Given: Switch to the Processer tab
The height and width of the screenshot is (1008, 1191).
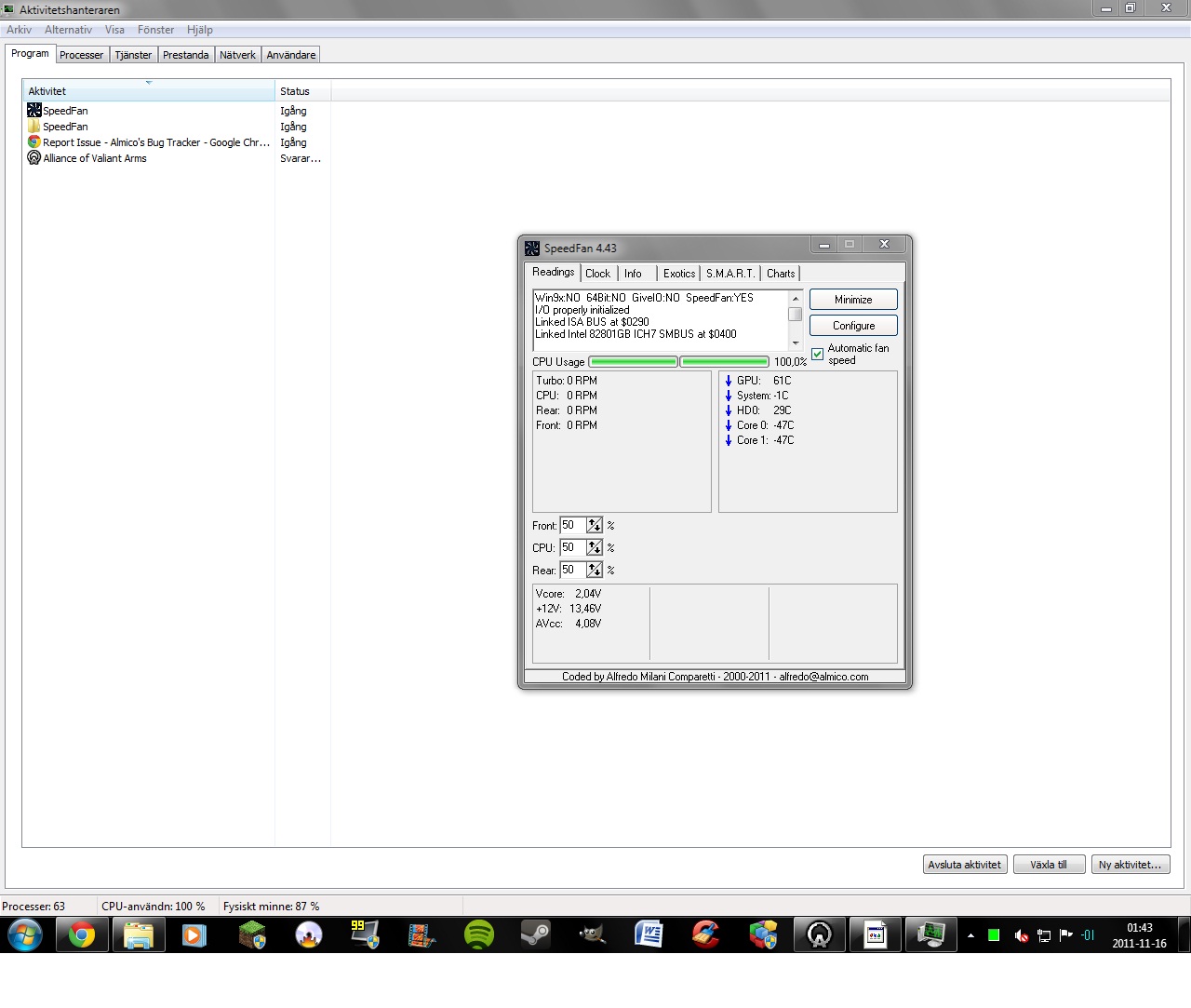Looking at the screenshot, I should [82, 55].
